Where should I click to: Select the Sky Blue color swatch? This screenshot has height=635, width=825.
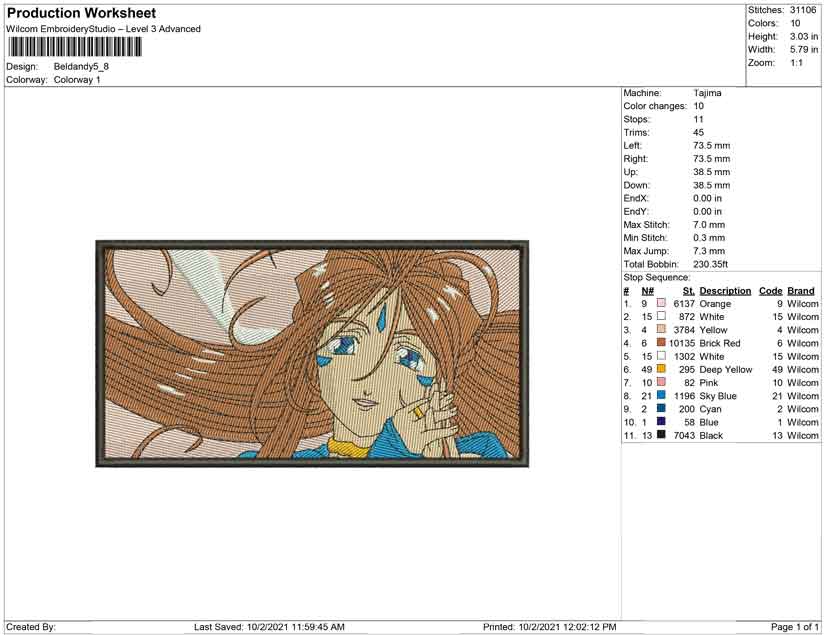coord(661,395)
